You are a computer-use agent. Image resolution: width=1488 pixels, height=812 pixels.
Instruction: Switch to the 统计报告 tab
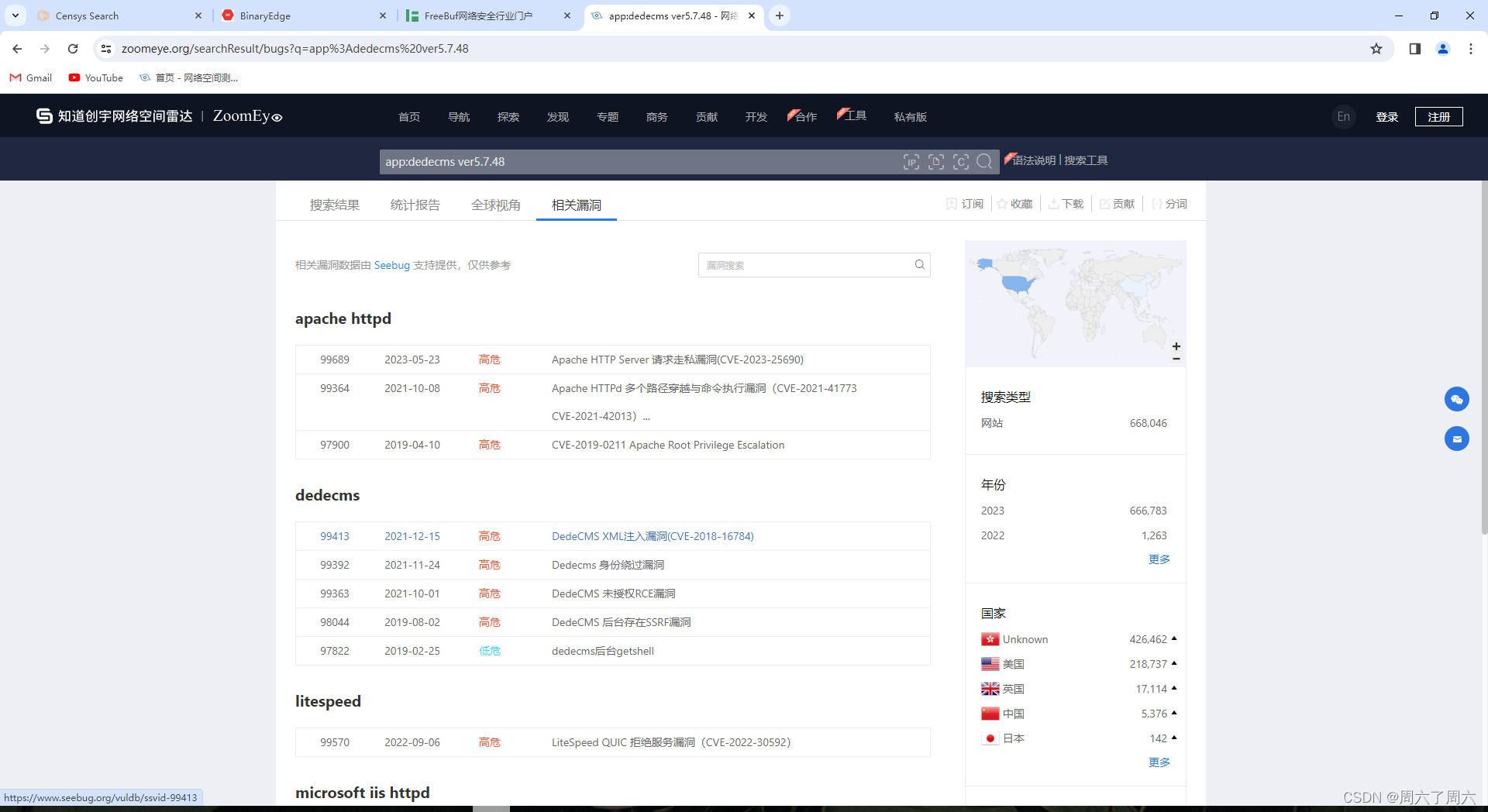pyautogui.click(x=415, y=205)
